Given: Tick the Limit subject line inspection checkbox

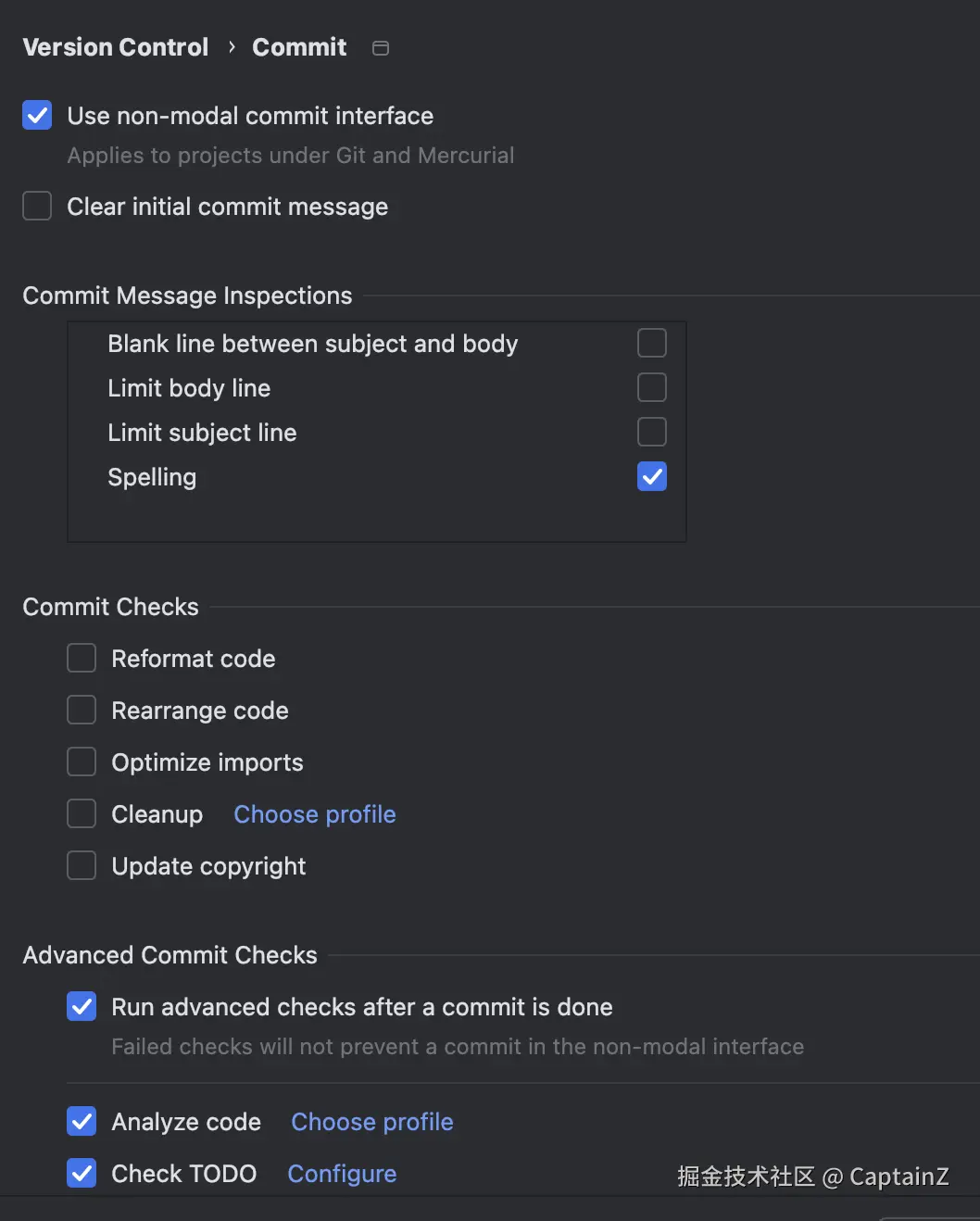Looking at the screenshot, I should coord(652,432).
